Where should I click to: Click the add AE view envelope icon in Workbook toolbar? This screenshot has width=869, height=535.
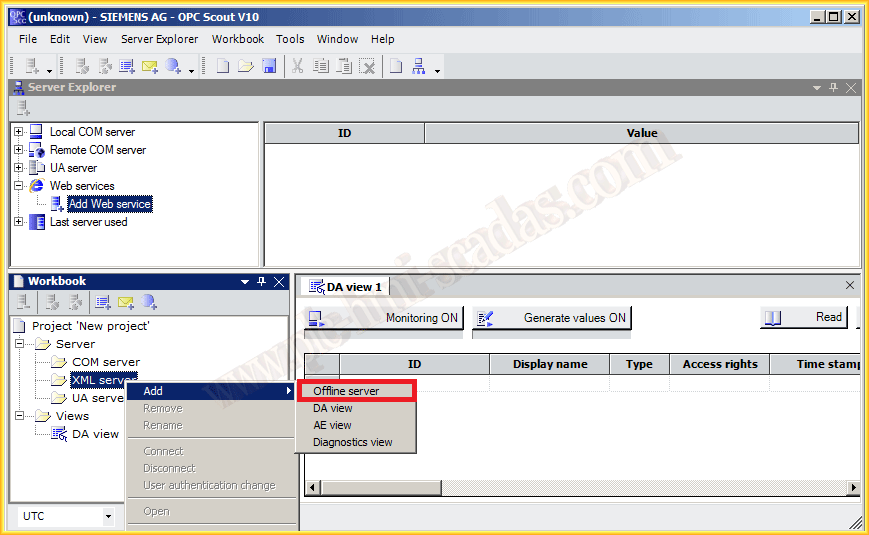[126, 302]
